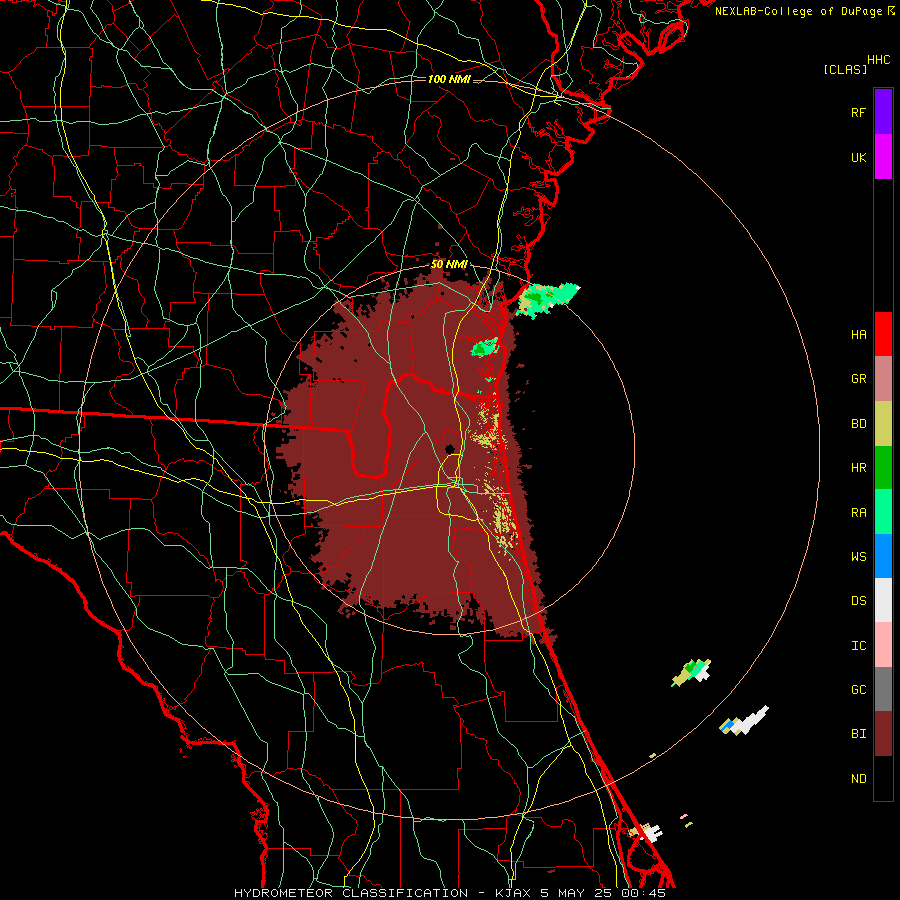Click the BI legend label
Image resolution: width=900 pixels, height=900 pixels.
coord(858,734)
